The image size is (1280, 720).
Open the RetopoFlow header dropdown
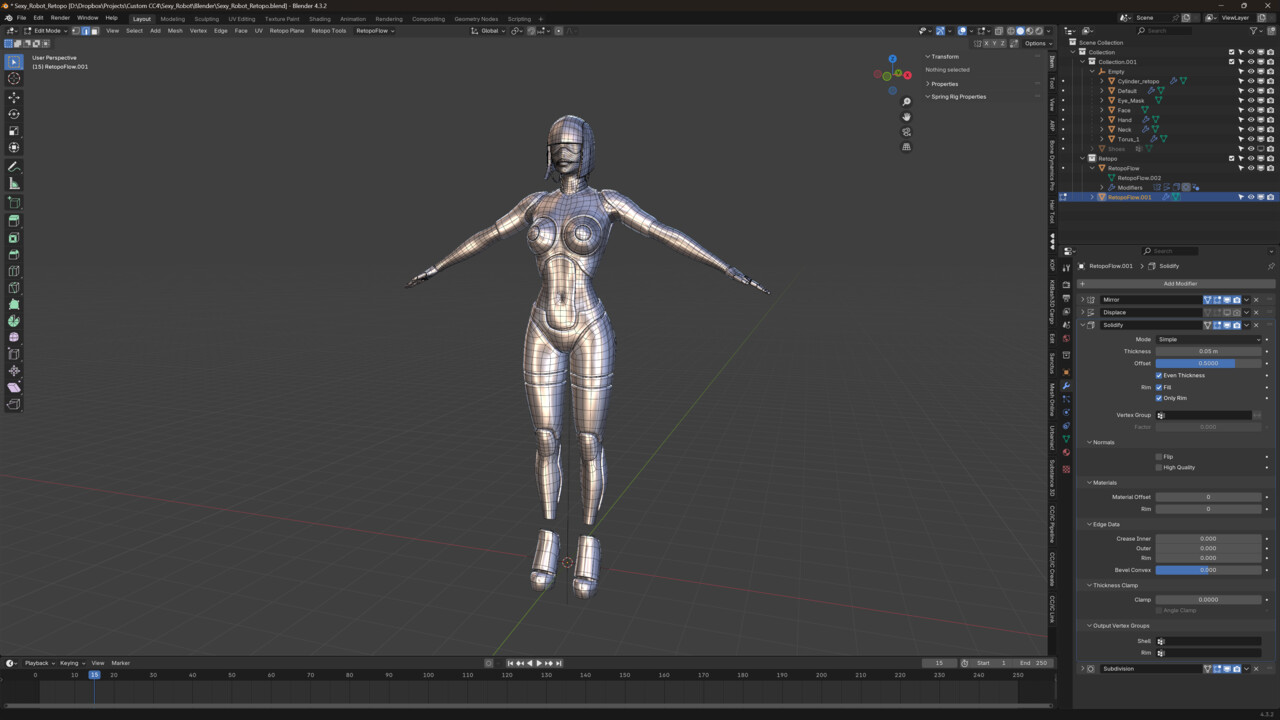[375, 31]
